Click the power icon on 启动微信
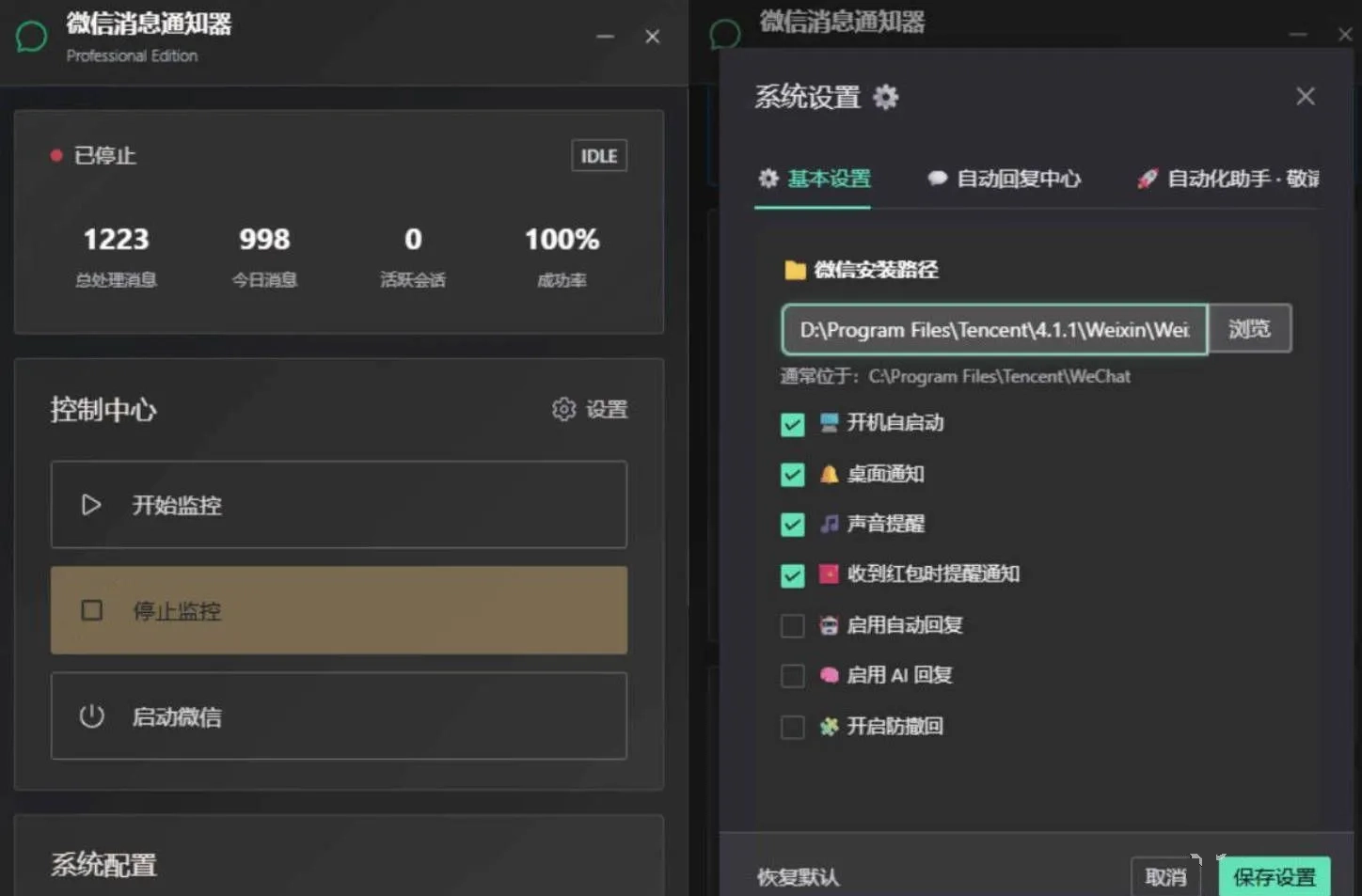1362x896 pixels. [x=91, y=716]
